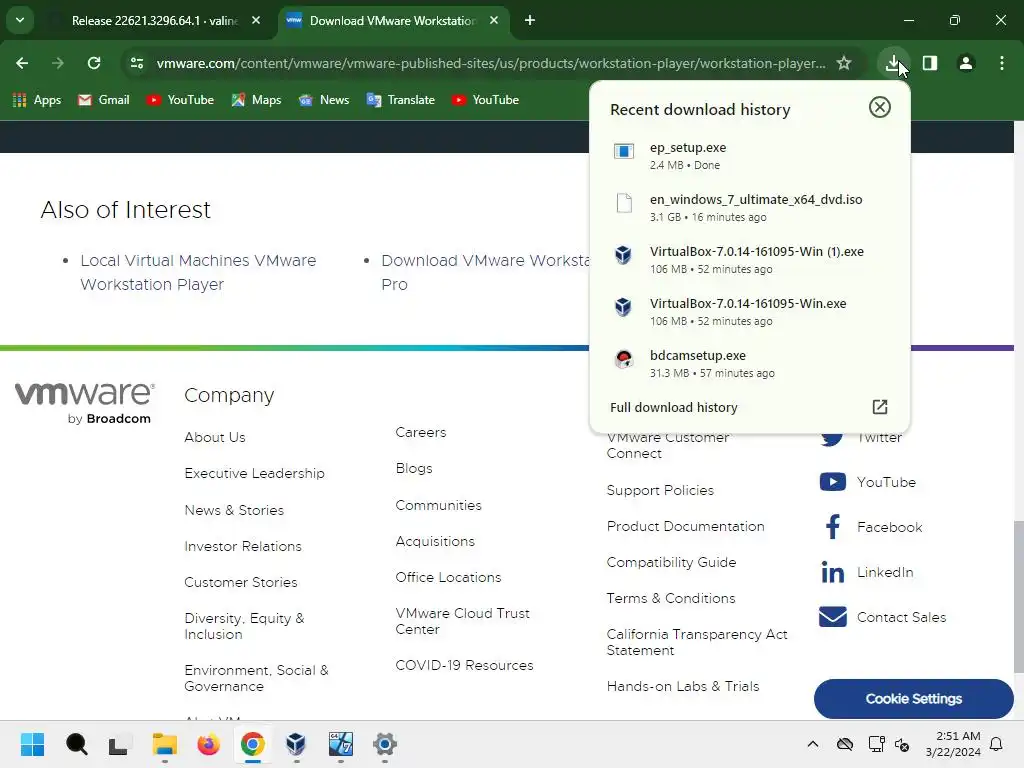Go back to the previous page
Viewport: 1024px width, 768px height.
click(x=22, y=63)
